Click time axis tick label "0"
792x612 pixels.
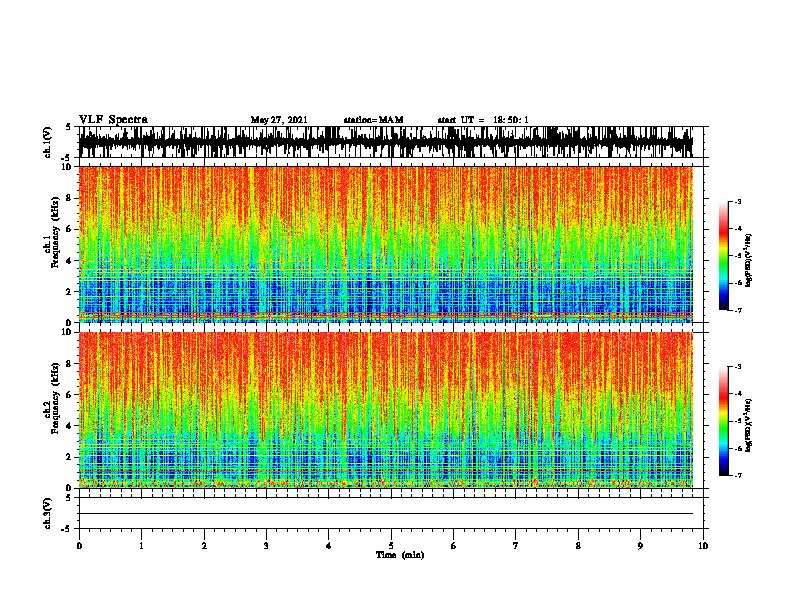[79, 546]
